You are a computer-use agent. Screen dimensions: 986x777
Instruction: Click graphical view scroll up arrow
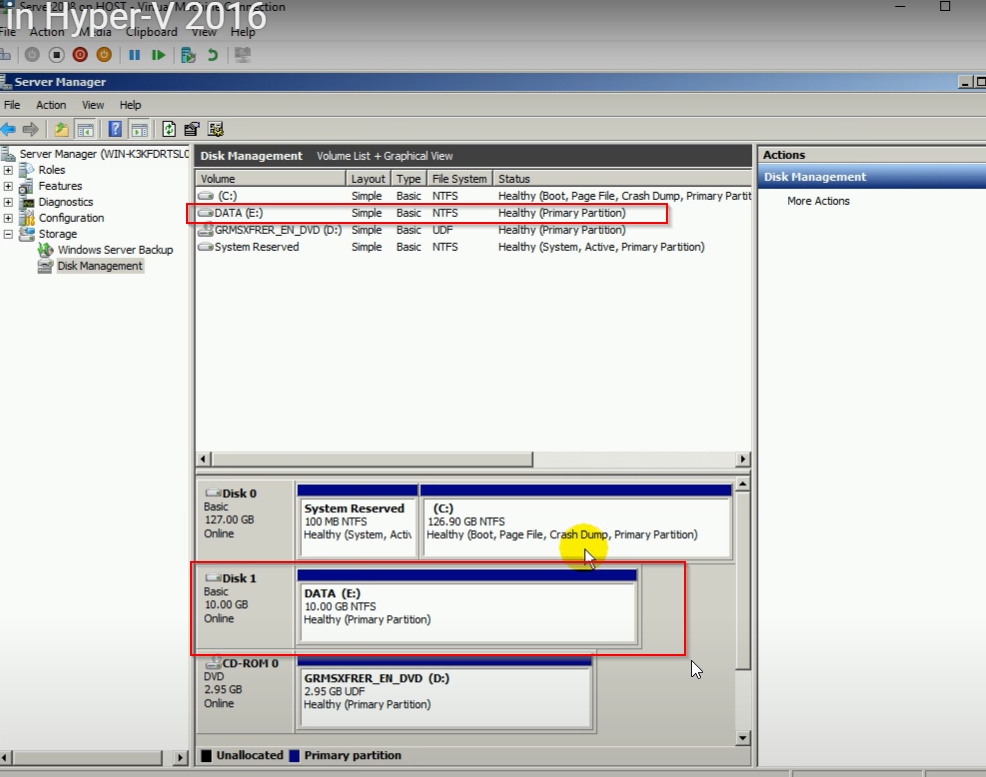(743, 484)
